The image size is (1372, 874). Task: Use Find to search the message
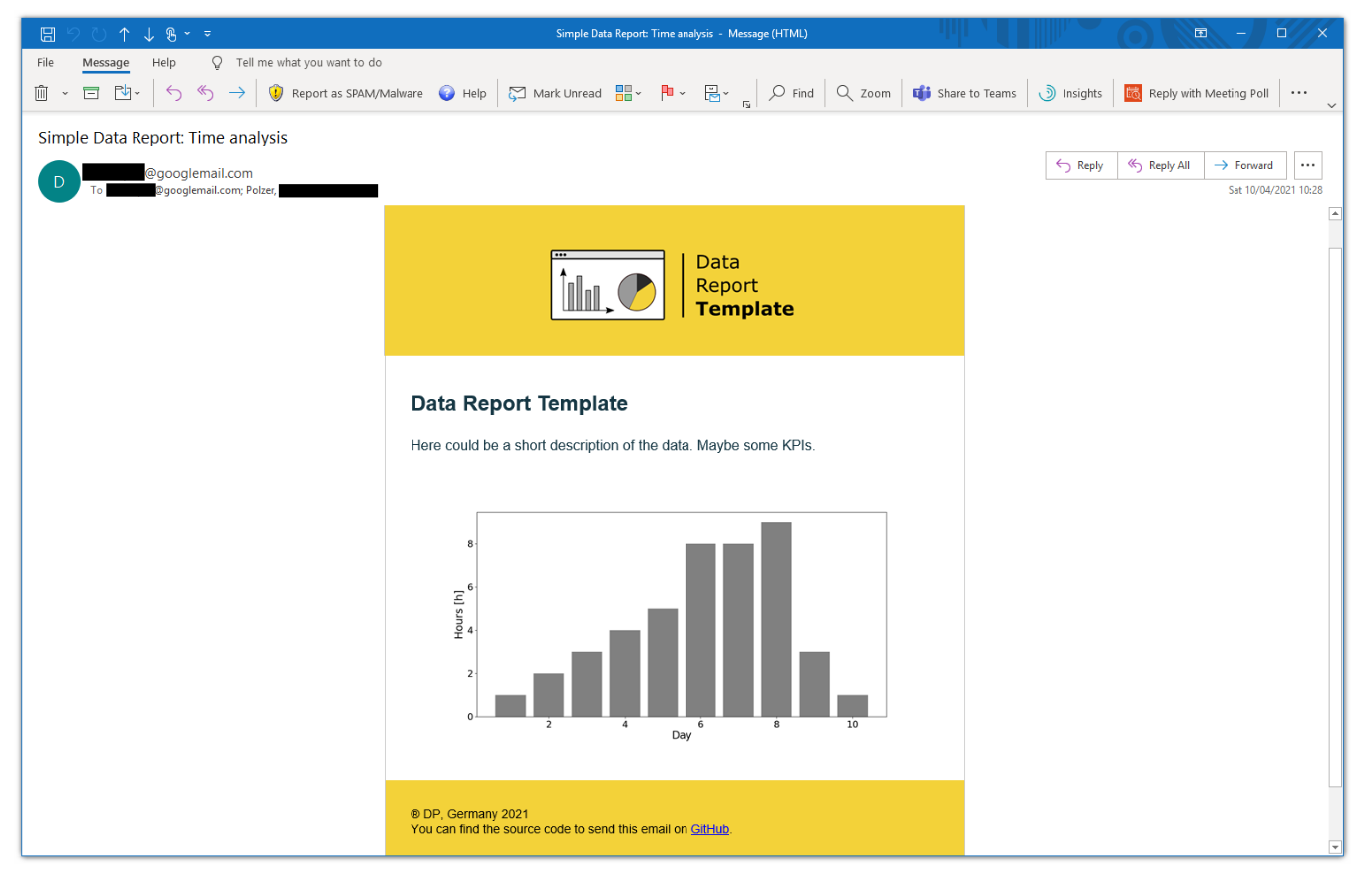(x=790, y=92)
